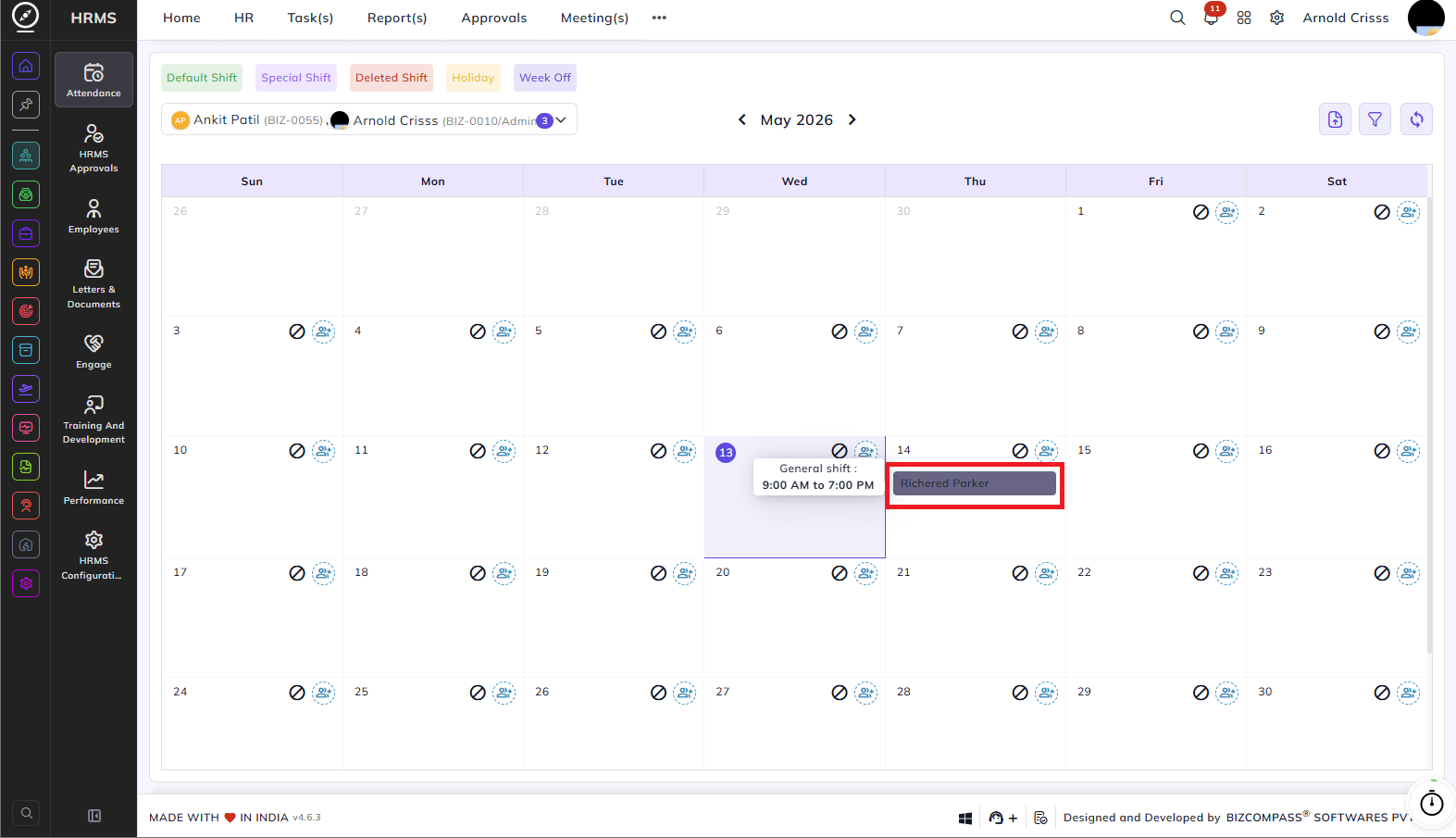Viewport: 1456px width, 838px height.
Task: Click the pin icon in left rail
Action: (x=26, y=105)
